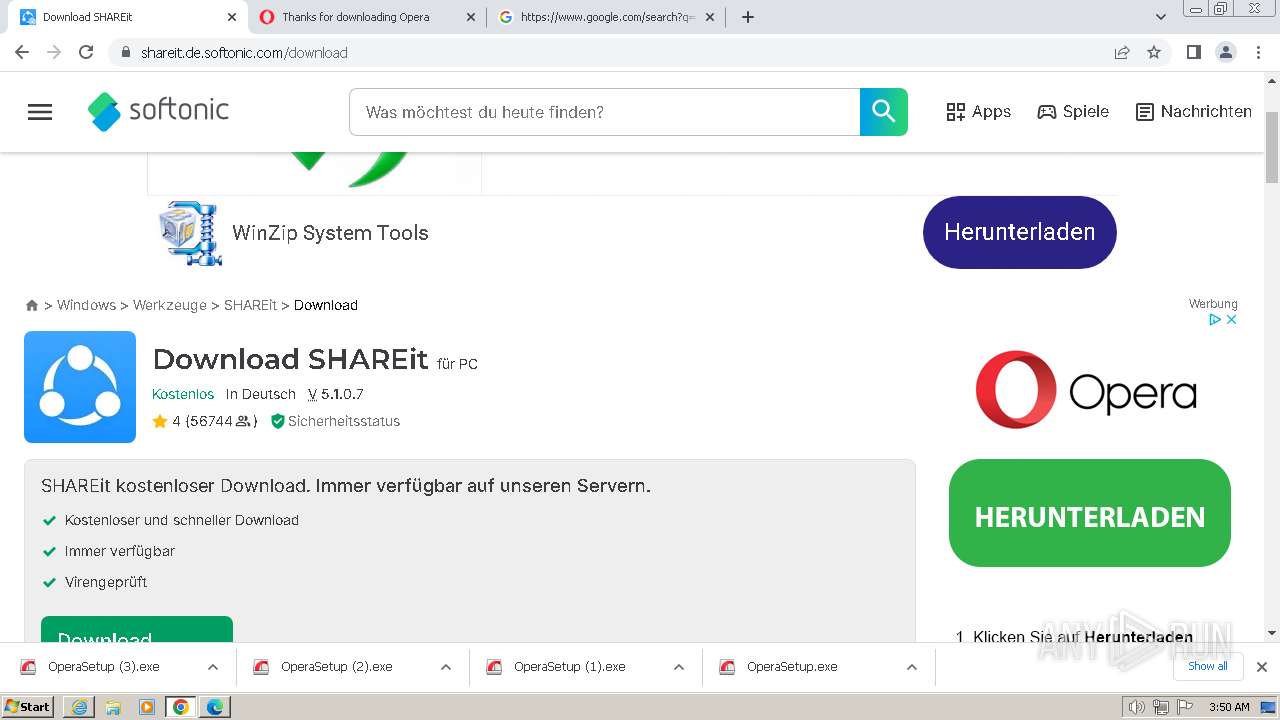
Task: Open the Chrome profile menu
Action: [1226, 52]
